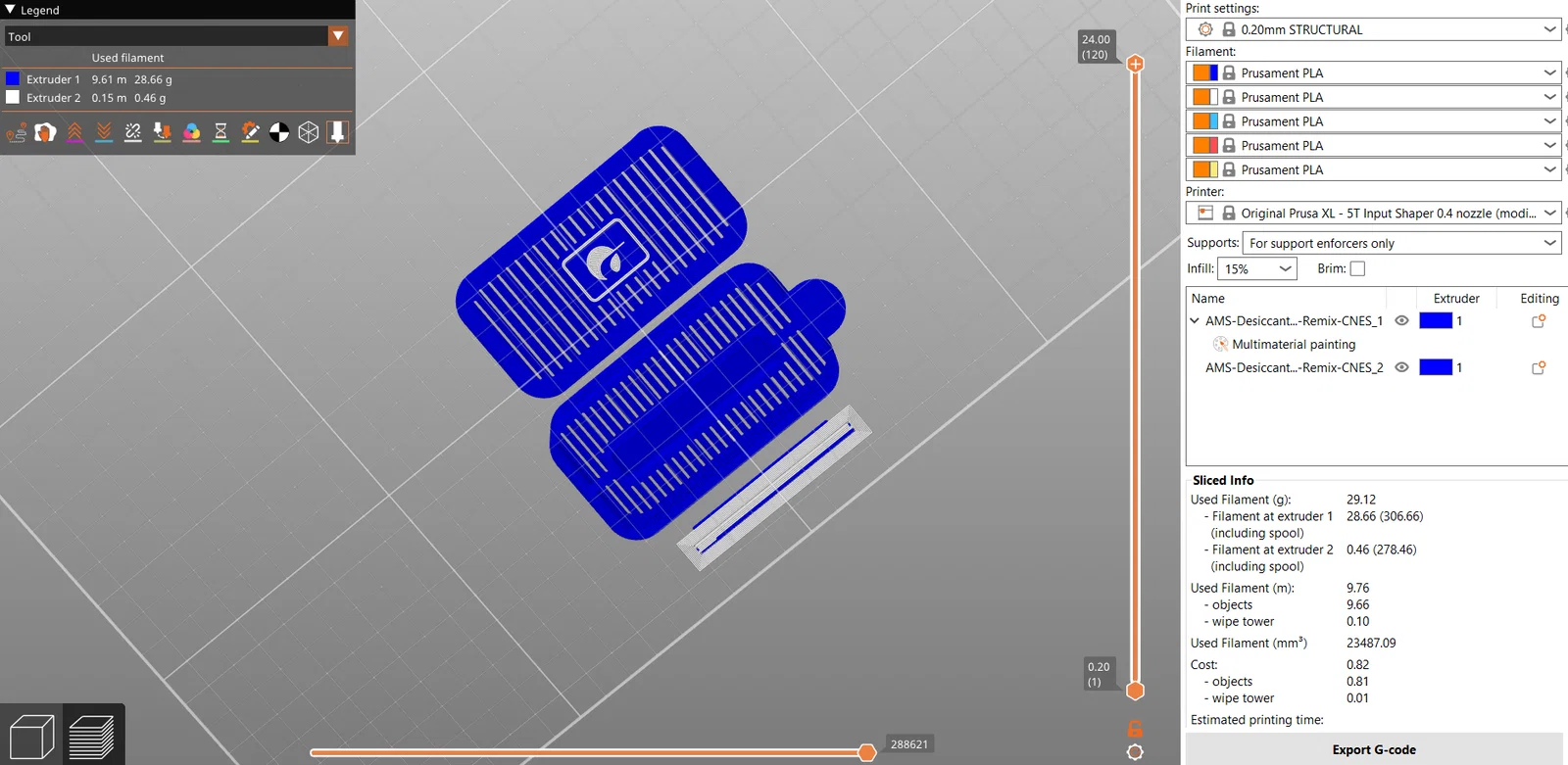Toggle deretractions visibility icon
This screenshot has width=1568, height=765.
pos(104,132)
